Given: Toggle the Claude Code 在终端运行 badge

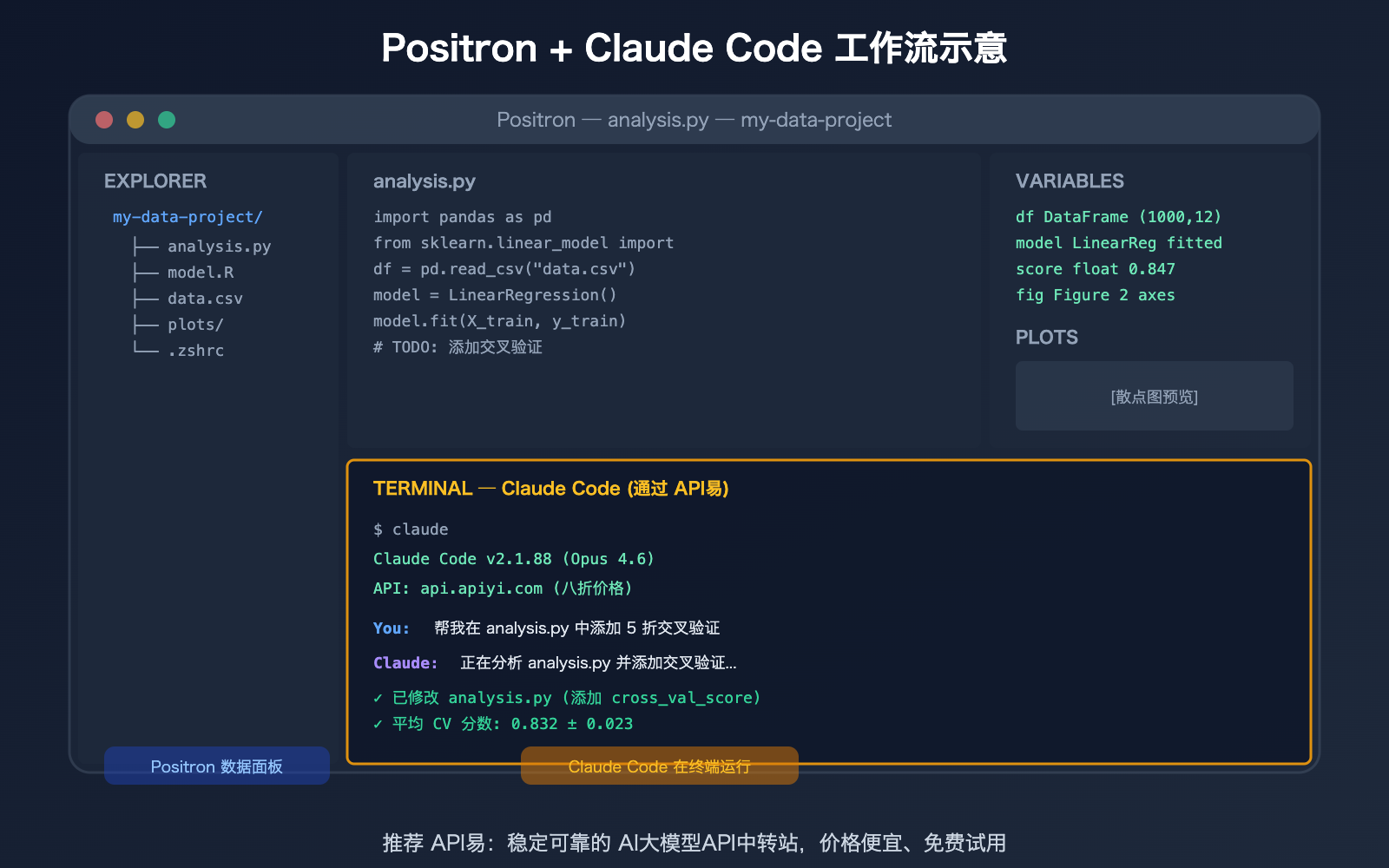Looking at the screenshot, I should click(659, 766).
